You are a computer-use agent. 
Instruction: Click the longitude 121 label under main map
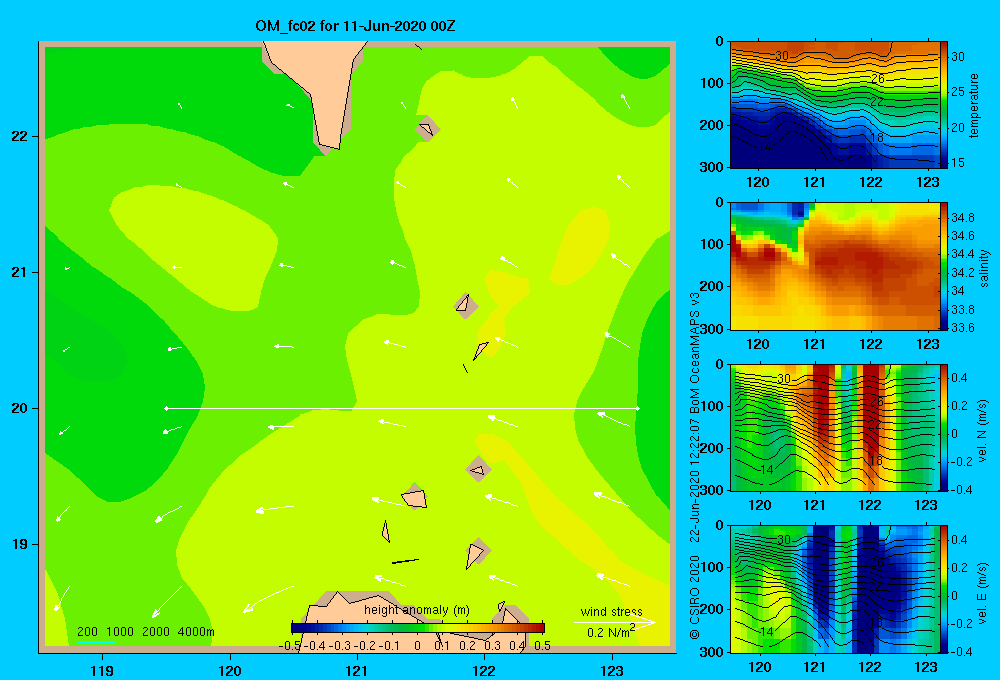(x=357, y=670)
